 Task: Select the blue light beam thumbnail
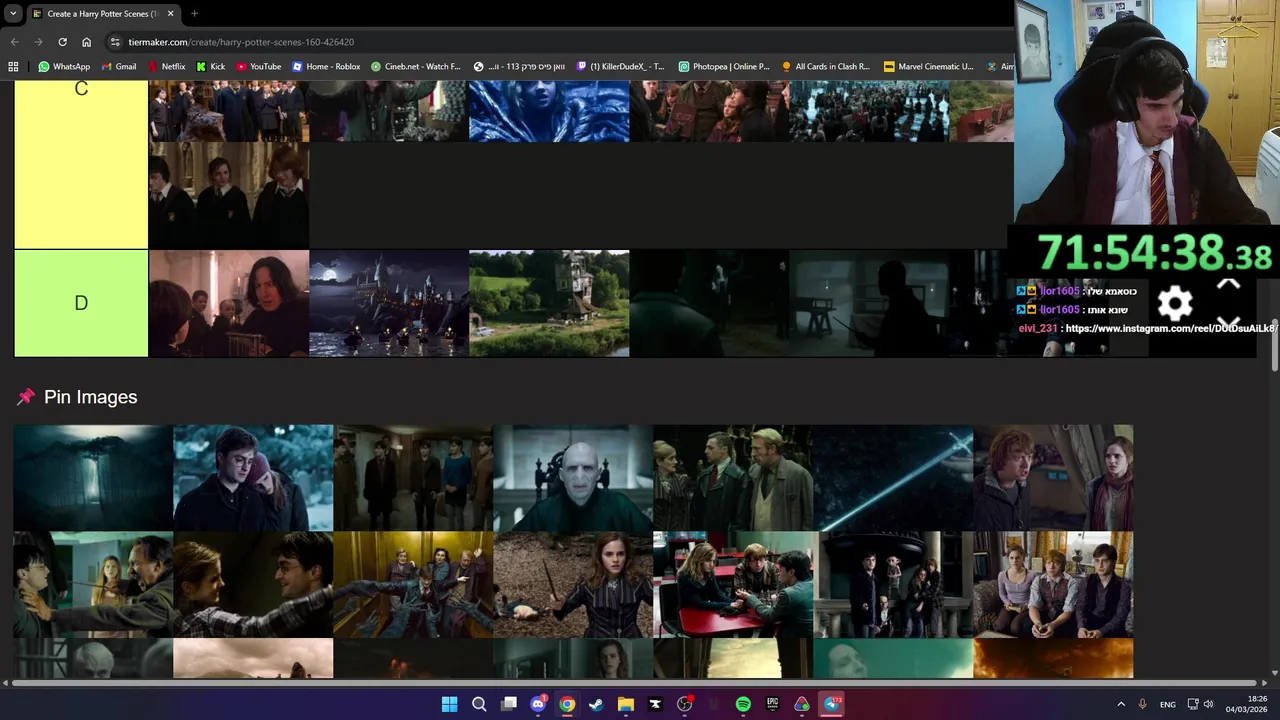(893, 478)
